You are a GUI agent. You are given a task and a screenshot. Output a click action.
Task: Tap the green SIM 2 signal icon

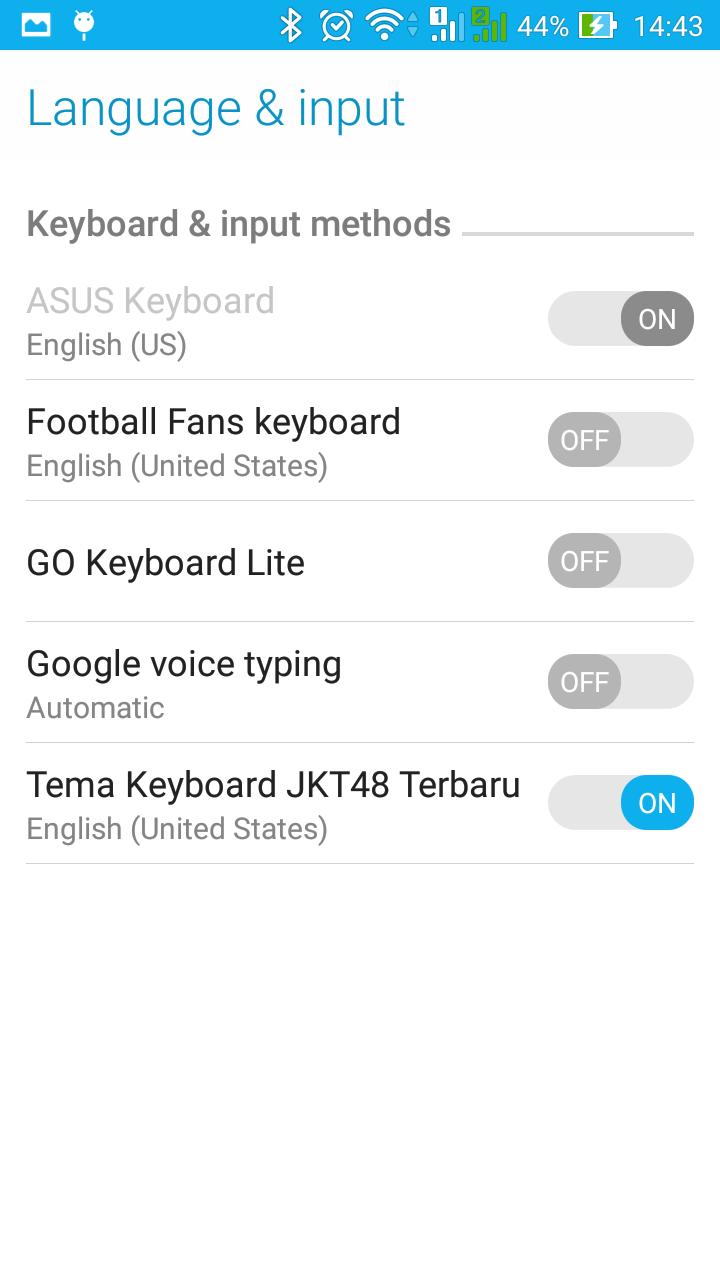click(489, 25)
